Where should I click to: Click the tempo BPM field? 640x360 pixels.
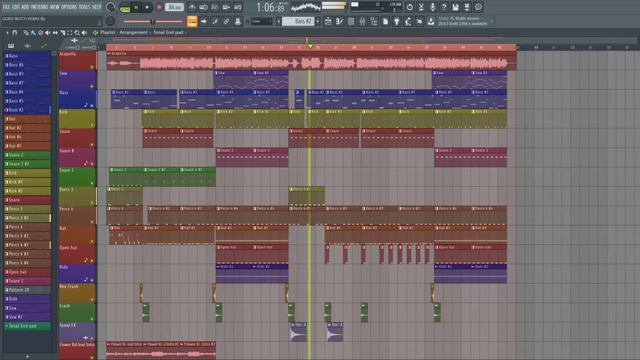pyautogui.click(x=174, y=7)
